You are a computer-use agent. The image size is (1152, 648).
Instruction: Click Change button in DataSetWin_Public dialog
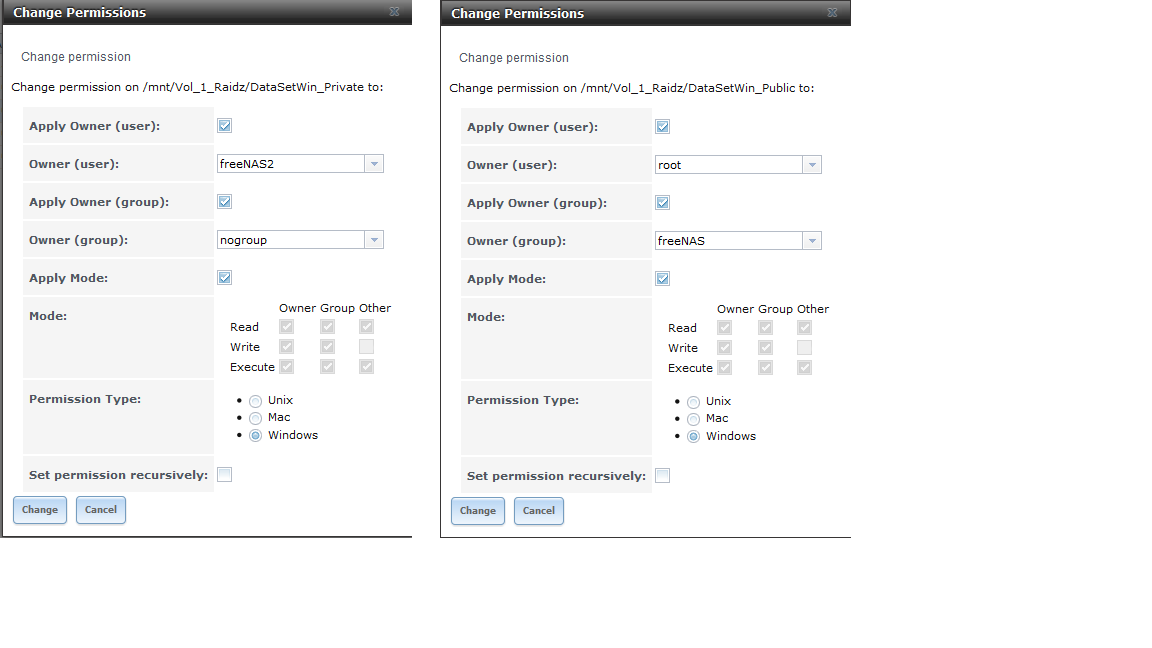(478, 511)
